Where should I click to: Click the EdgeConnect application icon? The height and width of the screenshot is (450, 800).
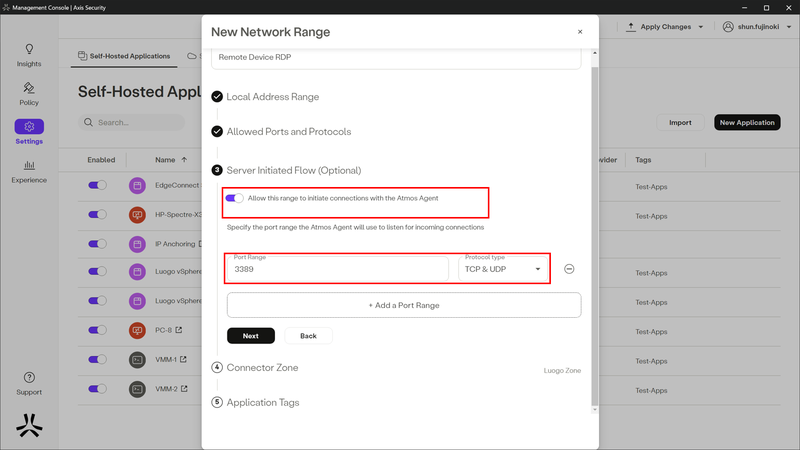pyautogui.click(x=137, y=186)
